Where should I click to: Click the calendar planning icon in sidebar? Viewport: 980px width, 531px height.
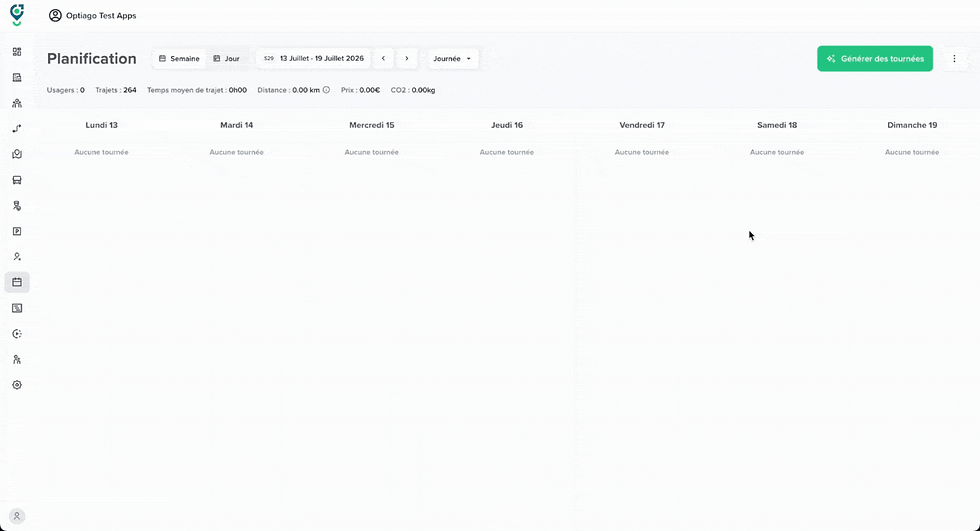pyautogui.click(x=17, y=282)
